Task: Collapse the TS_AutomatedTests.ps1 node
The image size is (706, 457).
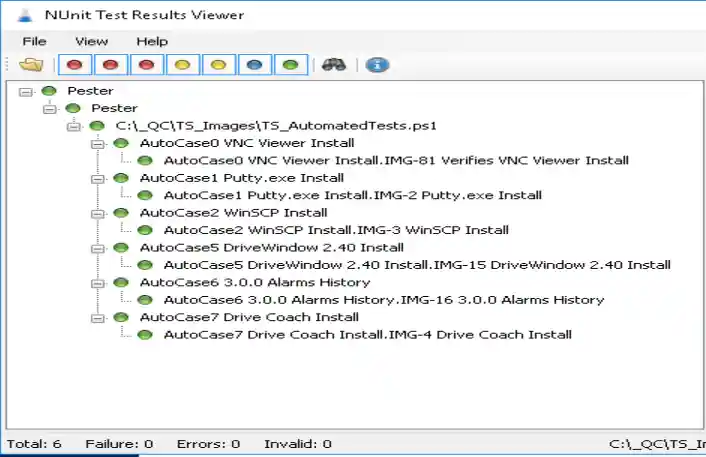Action: (74, 127)
